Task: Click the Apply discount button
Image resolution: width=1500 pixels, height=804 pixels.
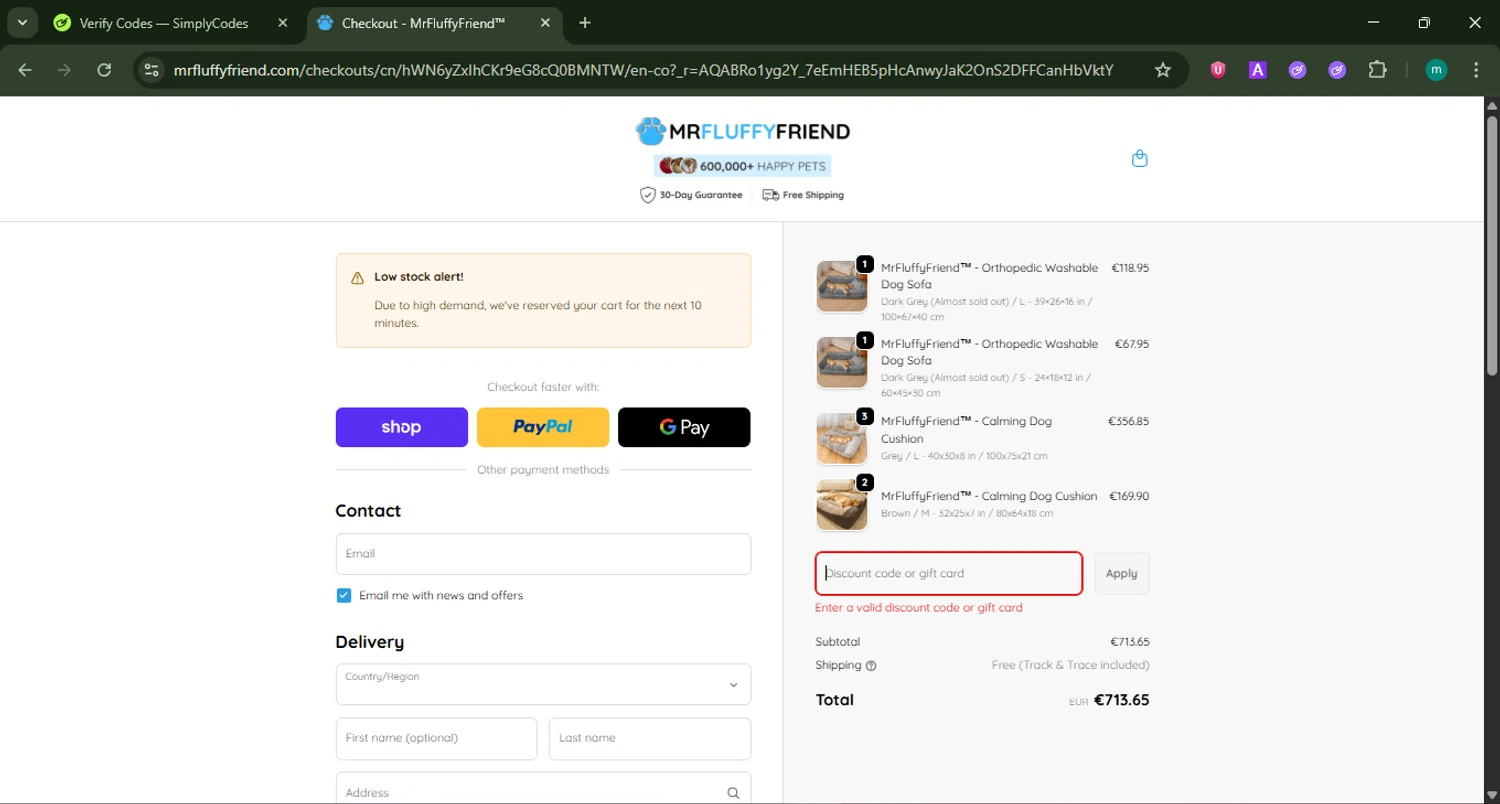Action: [1122, 574]
